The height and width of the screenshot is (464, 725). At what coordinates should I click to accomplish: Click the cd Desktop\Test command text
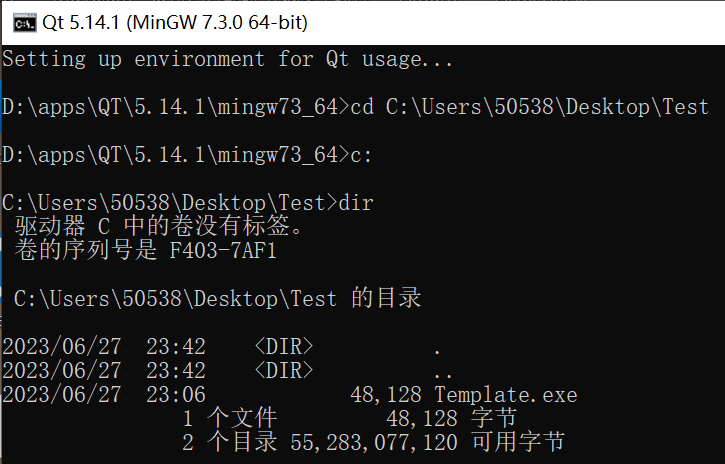(529, 107)
